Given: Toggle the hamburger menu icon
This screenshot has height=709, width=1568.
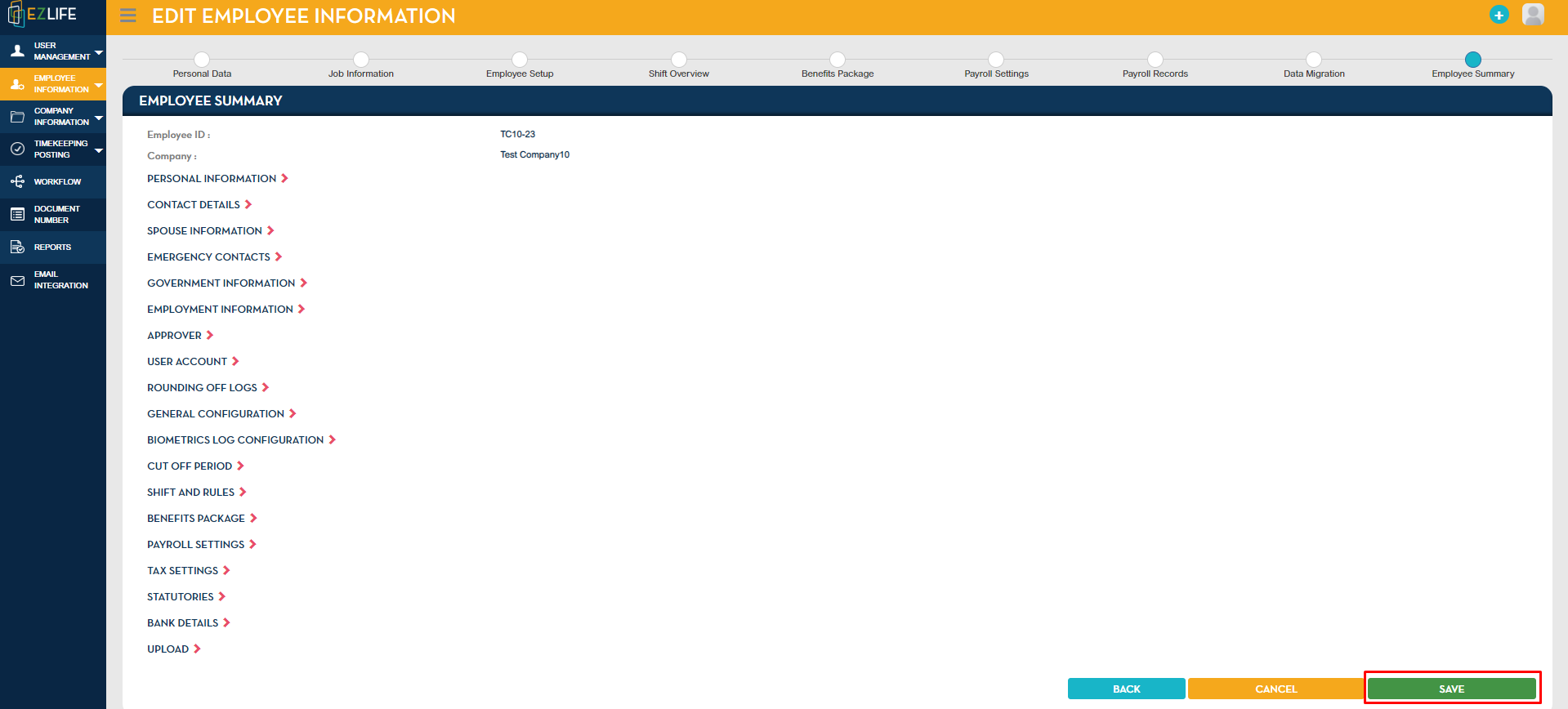Looking at the screenshot, I should tap(128, 16).
